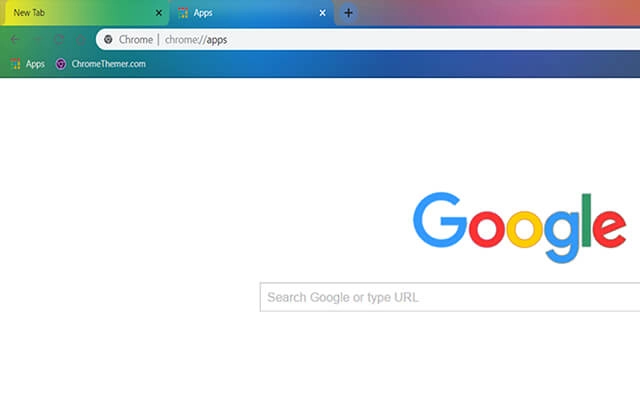
Task: Switch to the Apps tab
Action: (x=252, y=13)
